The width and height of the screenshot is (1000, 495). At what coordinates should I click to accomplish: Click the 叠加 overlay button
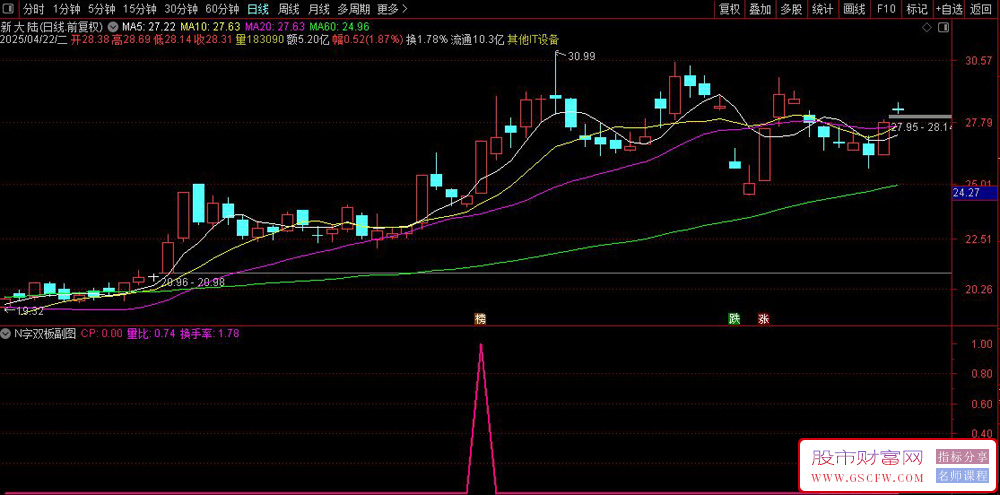pyautogui.click(x=760, y=9)
